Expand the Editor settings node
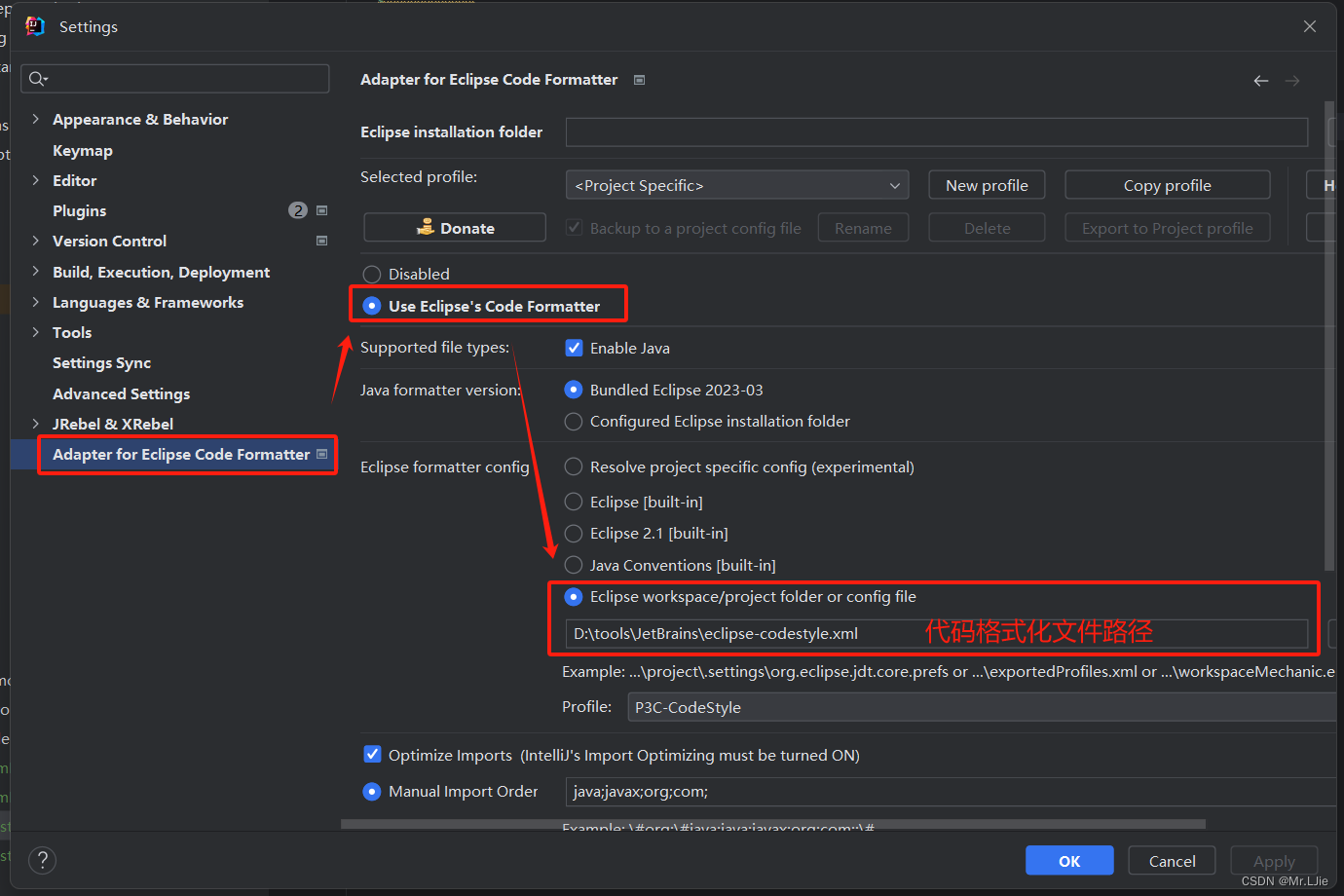Viewport: 1344px width, 896px height. [35, 180]
